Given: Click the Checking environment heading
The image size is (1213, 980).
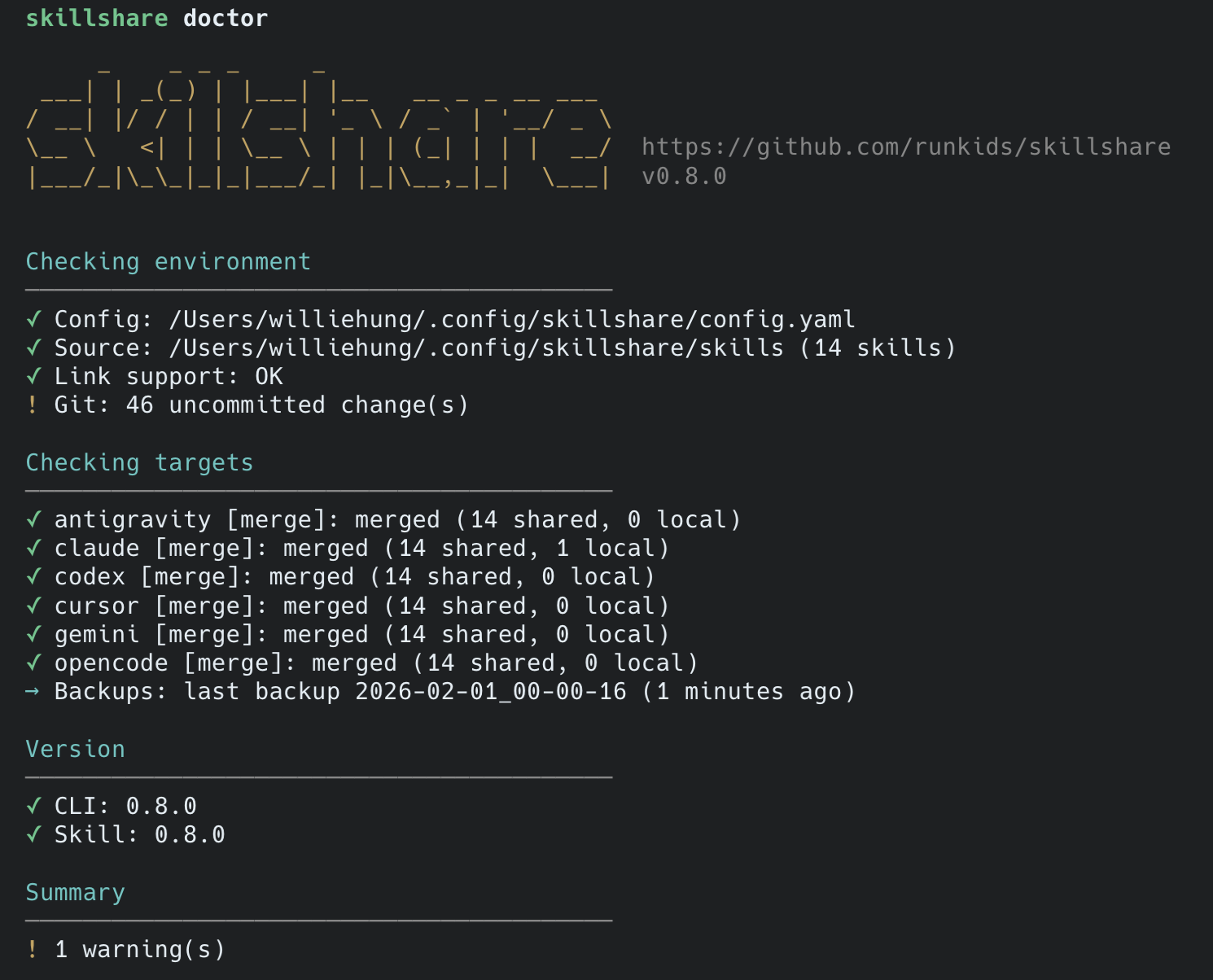Looking at the screenshot, I should pyautogui.click(x=168, y=261).
